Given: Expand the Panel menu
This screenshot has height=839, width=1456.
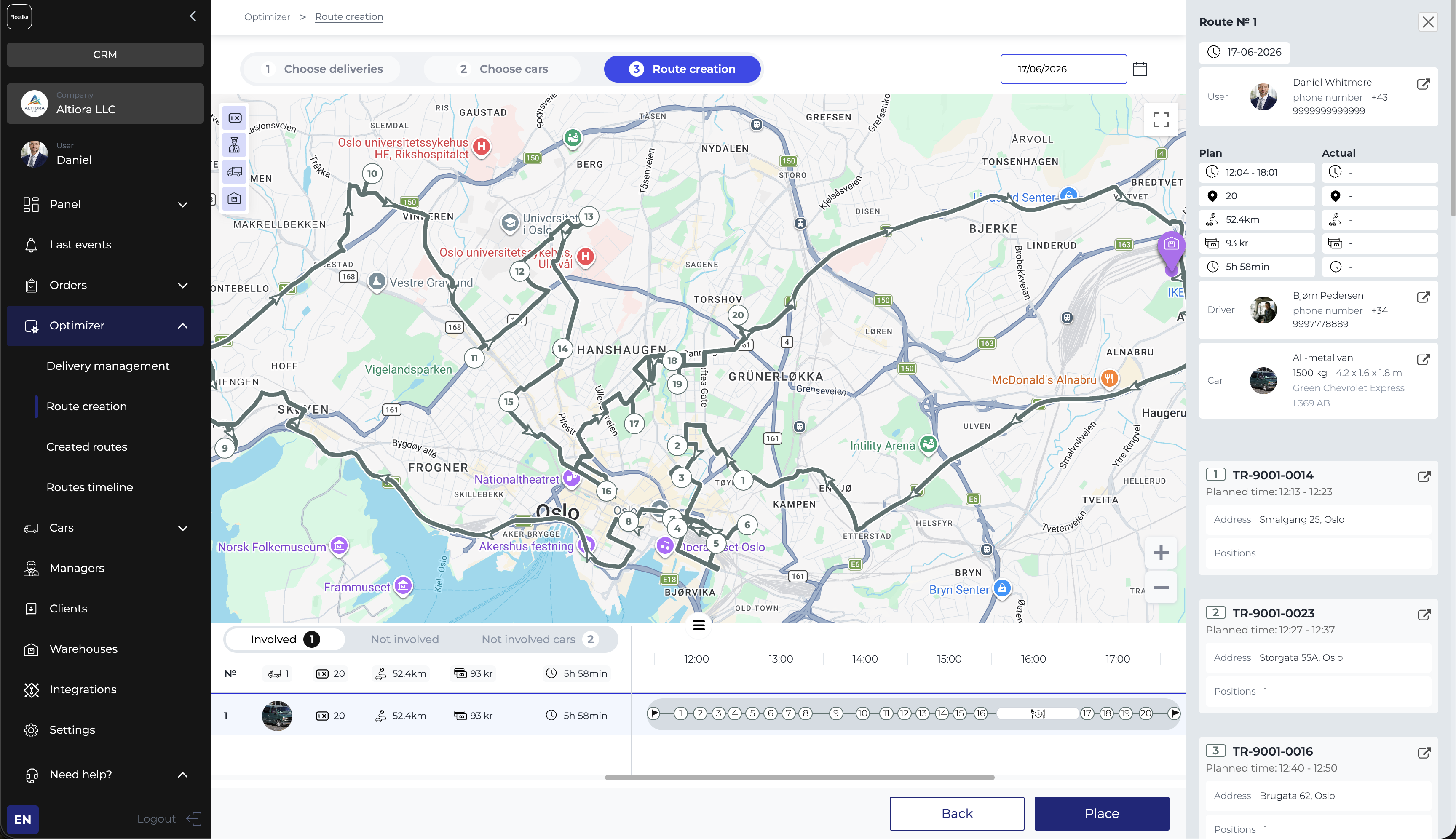Looking at the screenshot, I should coord(105,204).
